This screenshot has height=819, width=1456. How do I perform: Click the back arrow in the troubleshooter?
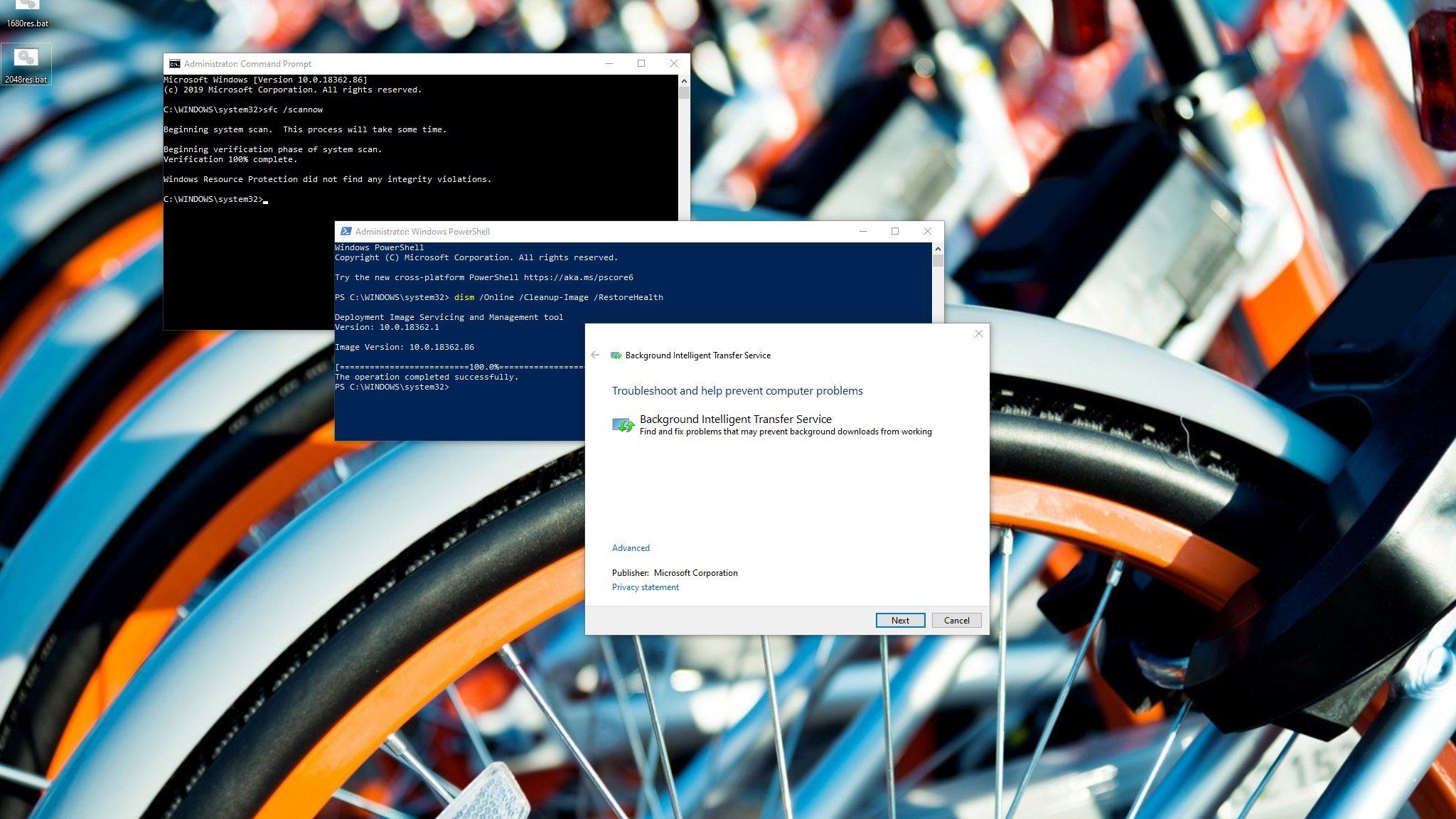595,355
